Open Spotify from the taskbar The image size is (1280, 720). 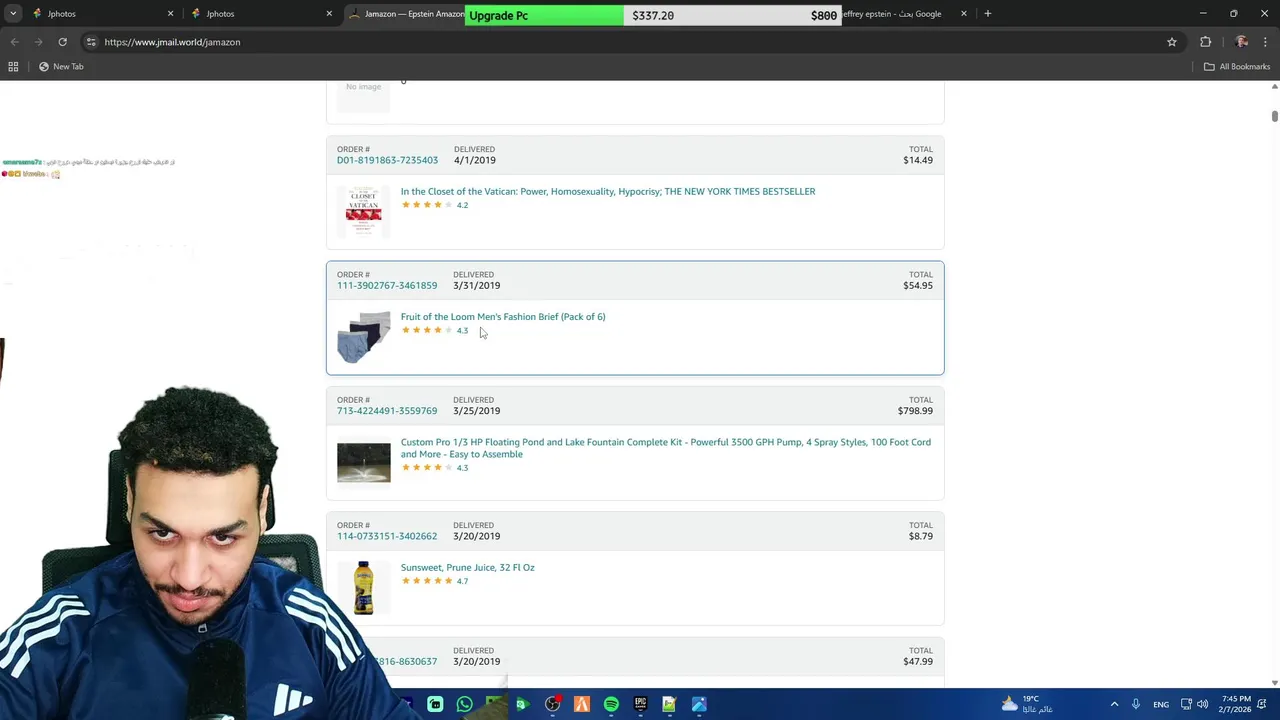click(x=611, y=705)
